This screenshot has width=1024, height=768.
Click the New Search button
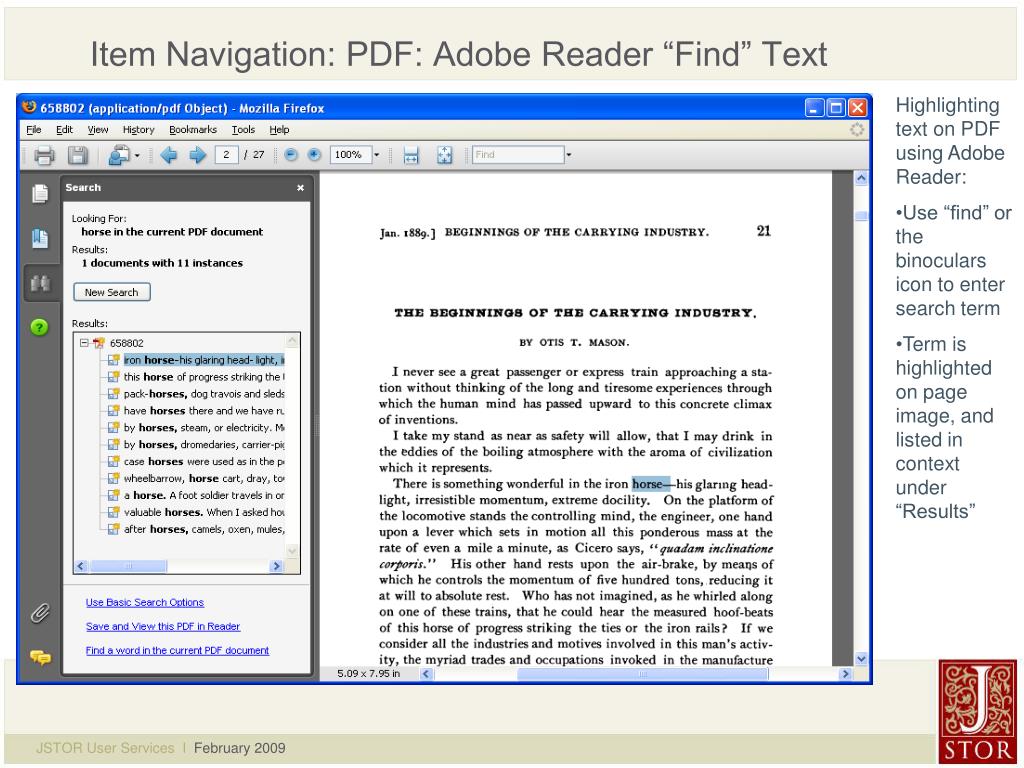(112, 292)
